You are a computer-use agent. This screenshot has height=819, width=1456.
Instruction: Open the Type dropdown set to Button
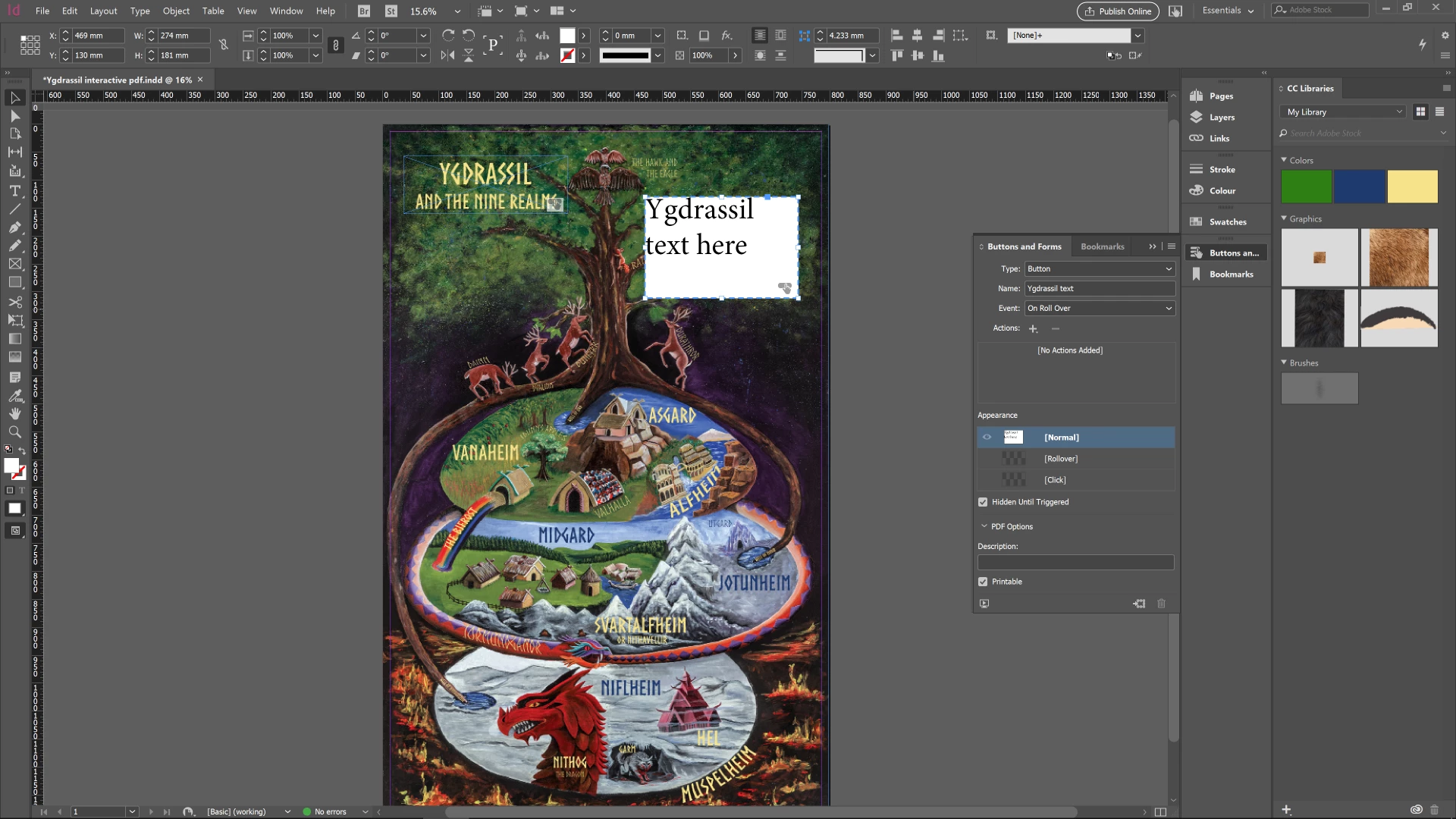(1099, 269)
